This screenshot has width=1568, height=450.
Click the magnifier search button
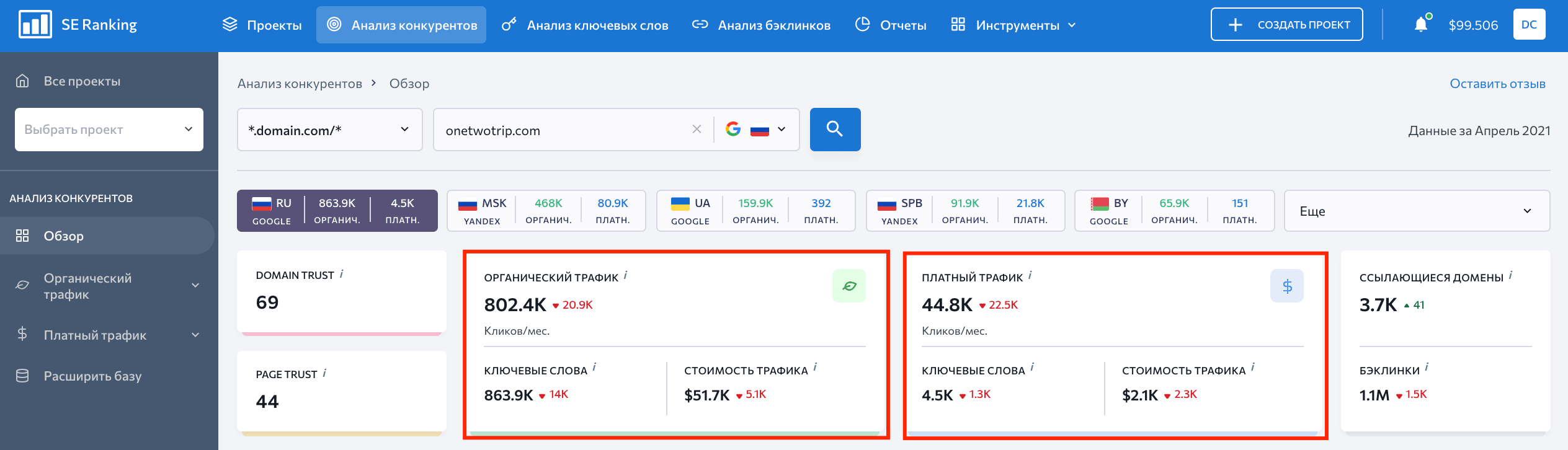(x=835, y=129)
